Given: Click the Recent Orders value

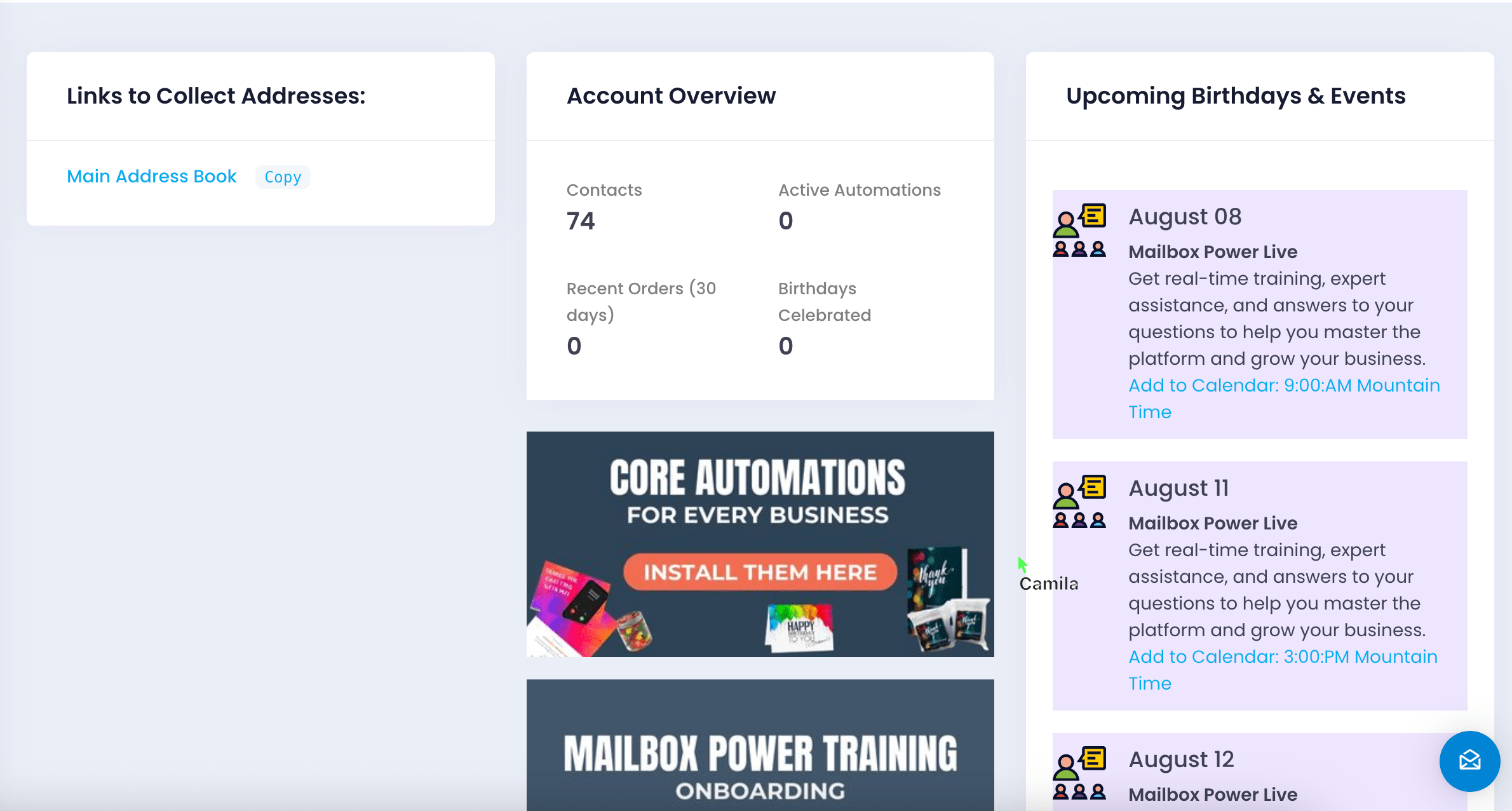Looking at the screenshot, I should click(x=574, y=346).
